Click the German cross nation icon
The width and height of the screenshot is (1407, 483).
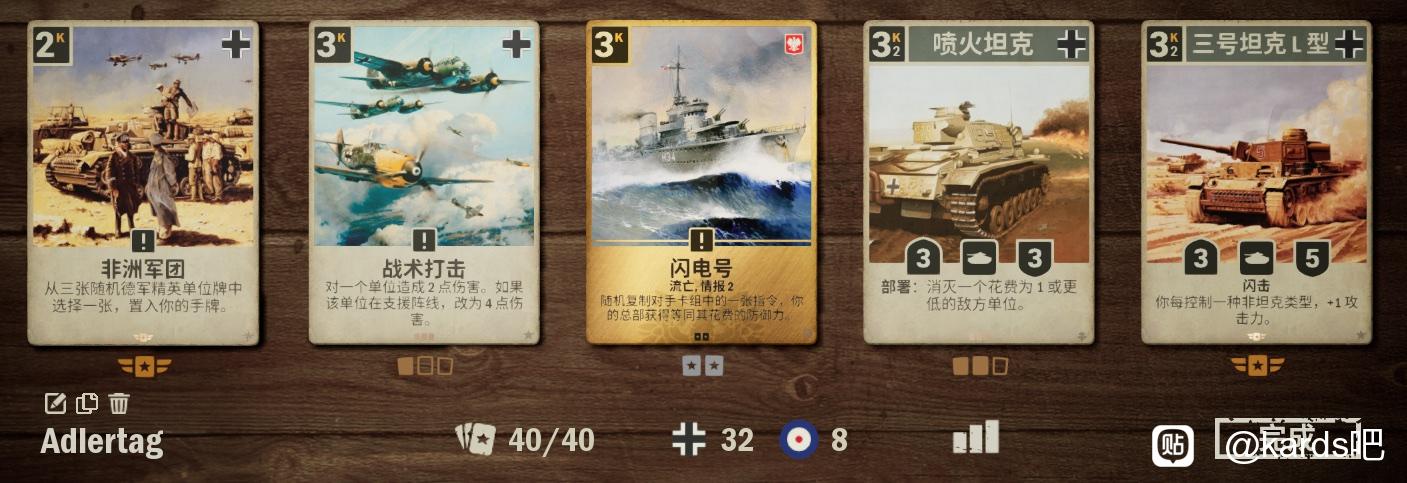[689, 439]
